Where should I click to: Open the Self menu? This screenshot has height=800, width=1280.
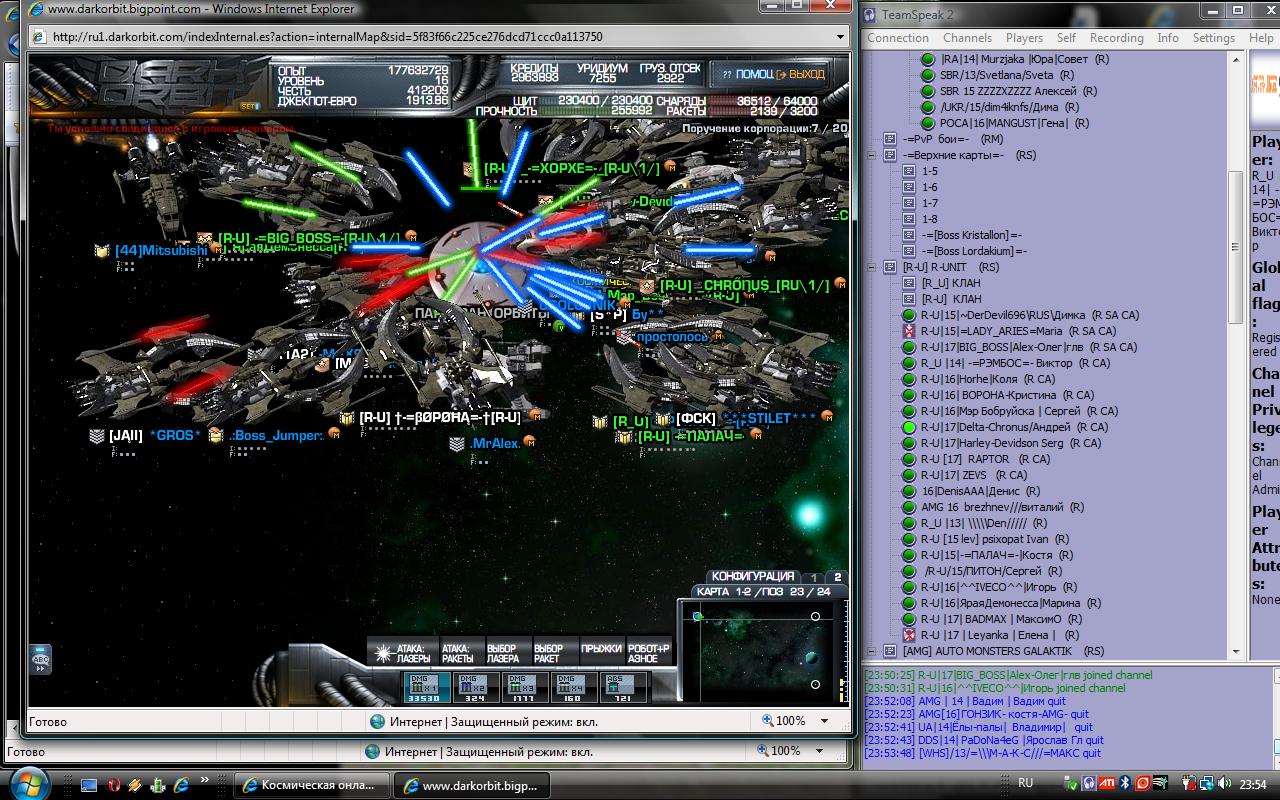(1066, 38)
